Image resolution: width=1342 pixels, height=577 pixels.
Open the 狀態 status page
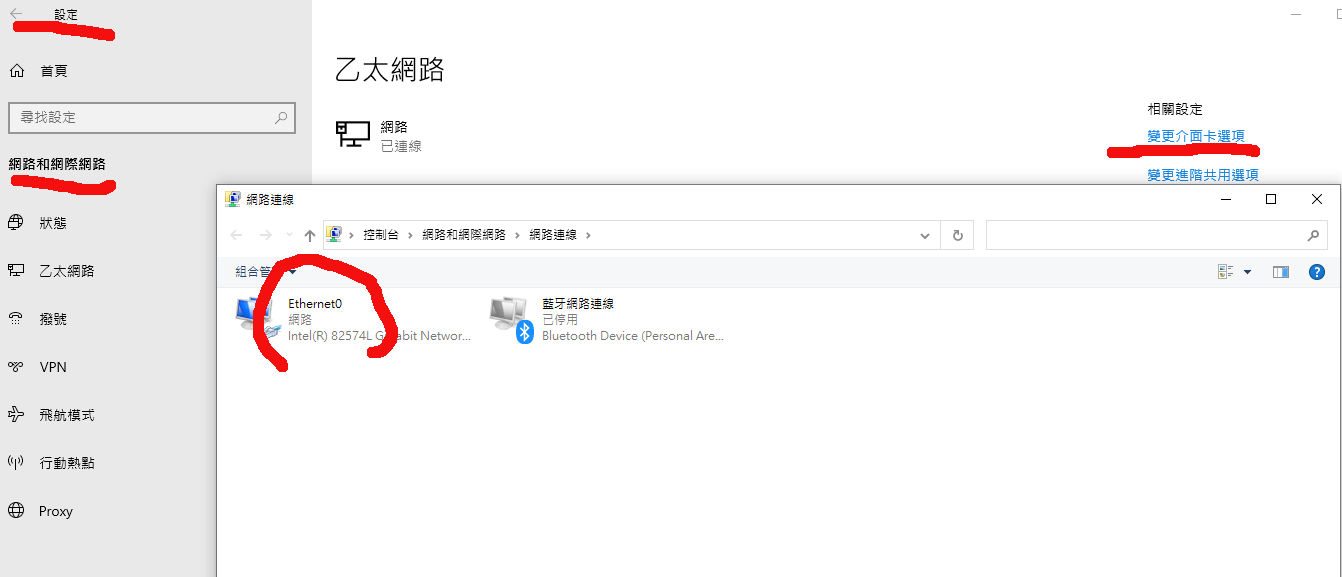pyautogui.click(x=53, y=223)
